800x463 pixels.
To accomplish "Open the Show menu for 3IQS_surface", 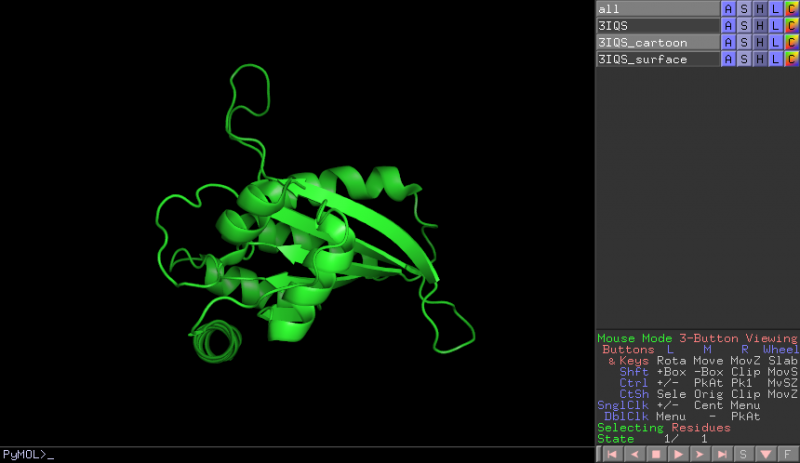I will click(744, 59).
